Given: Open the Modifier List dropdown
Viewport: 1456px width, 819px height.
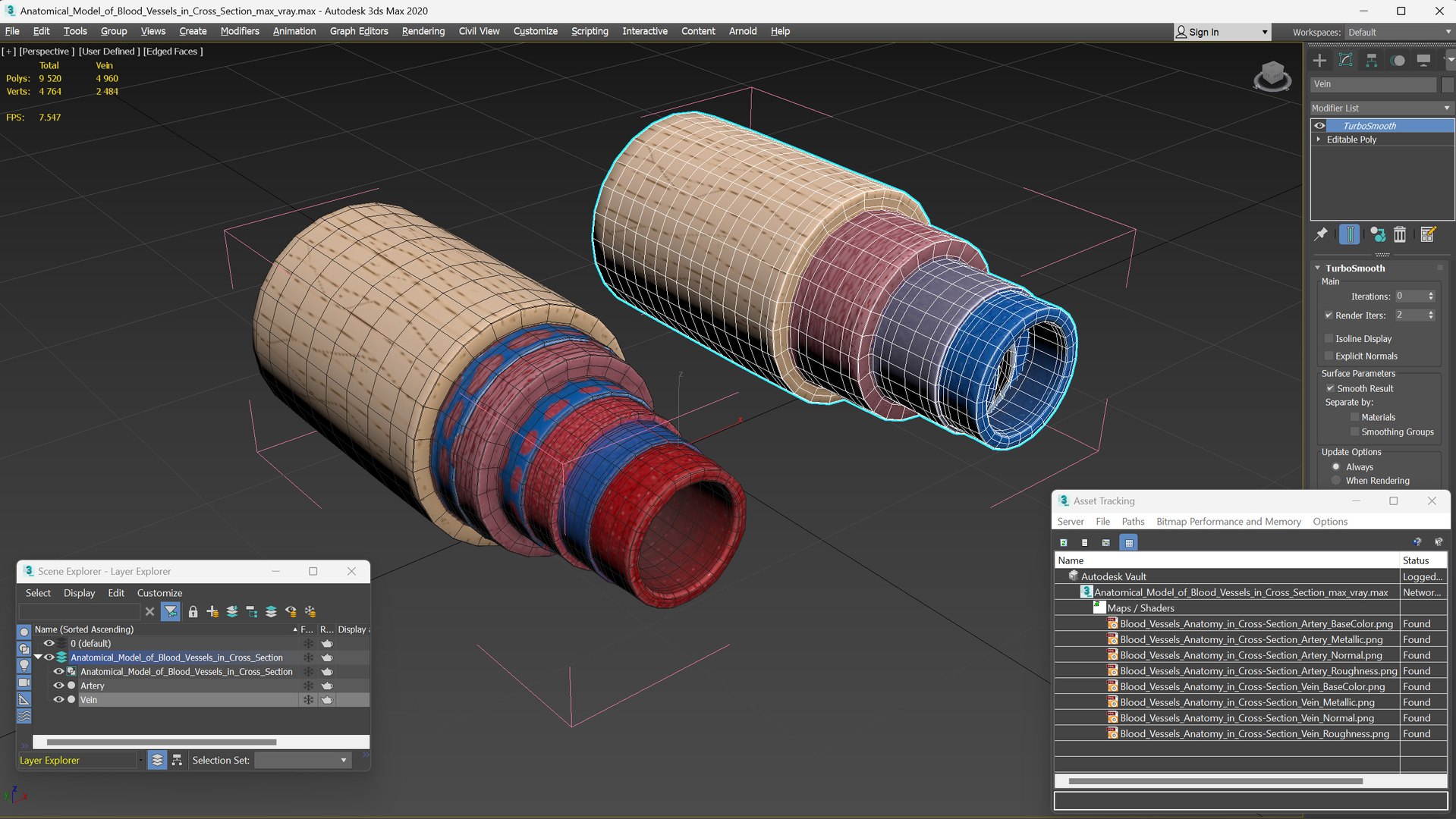Looking at the screenshot, I should pyautogui.click(x=1381, y=108).
